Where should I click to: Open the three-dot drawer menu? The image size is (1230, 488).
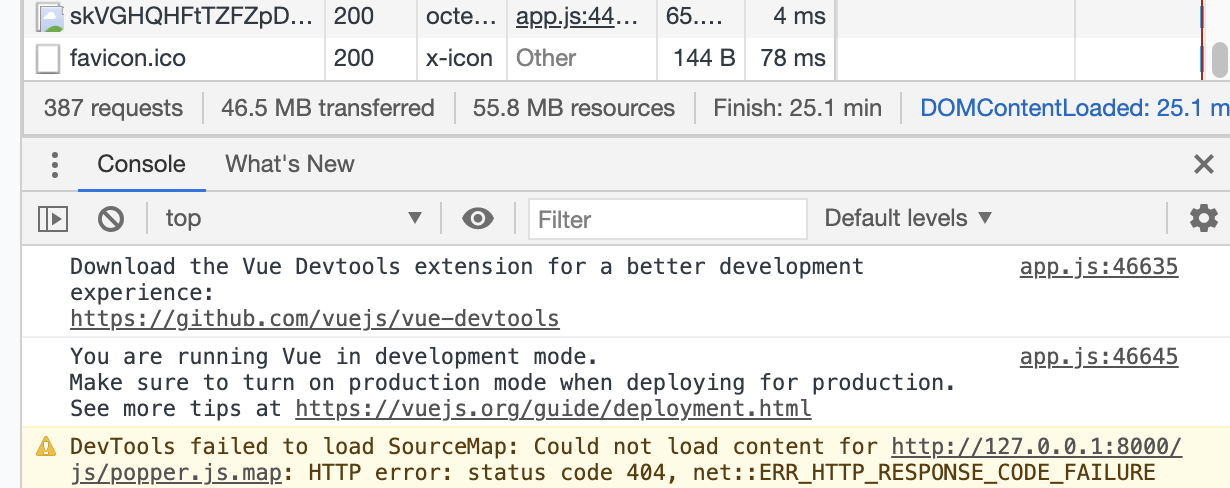click(x=55, y=164)
